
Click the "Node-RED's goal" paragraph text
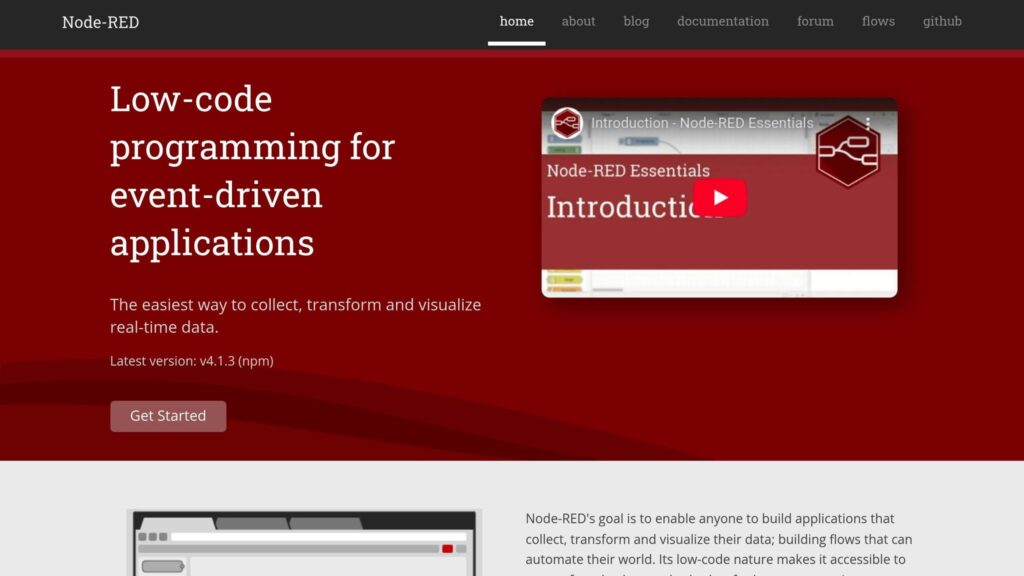click(718, 545)
